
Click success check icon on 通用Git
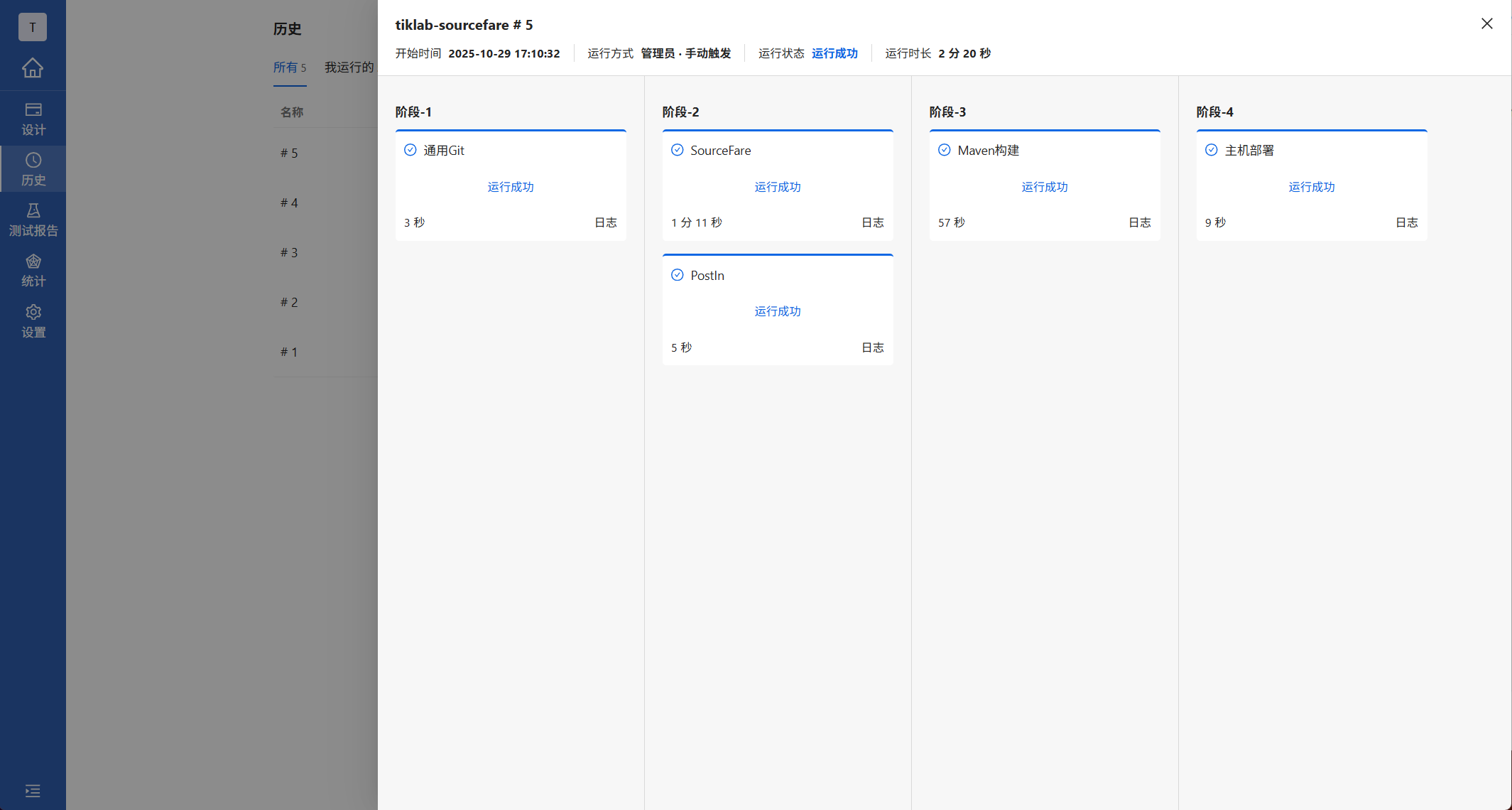pyautogui.click(x=410, y=150)
